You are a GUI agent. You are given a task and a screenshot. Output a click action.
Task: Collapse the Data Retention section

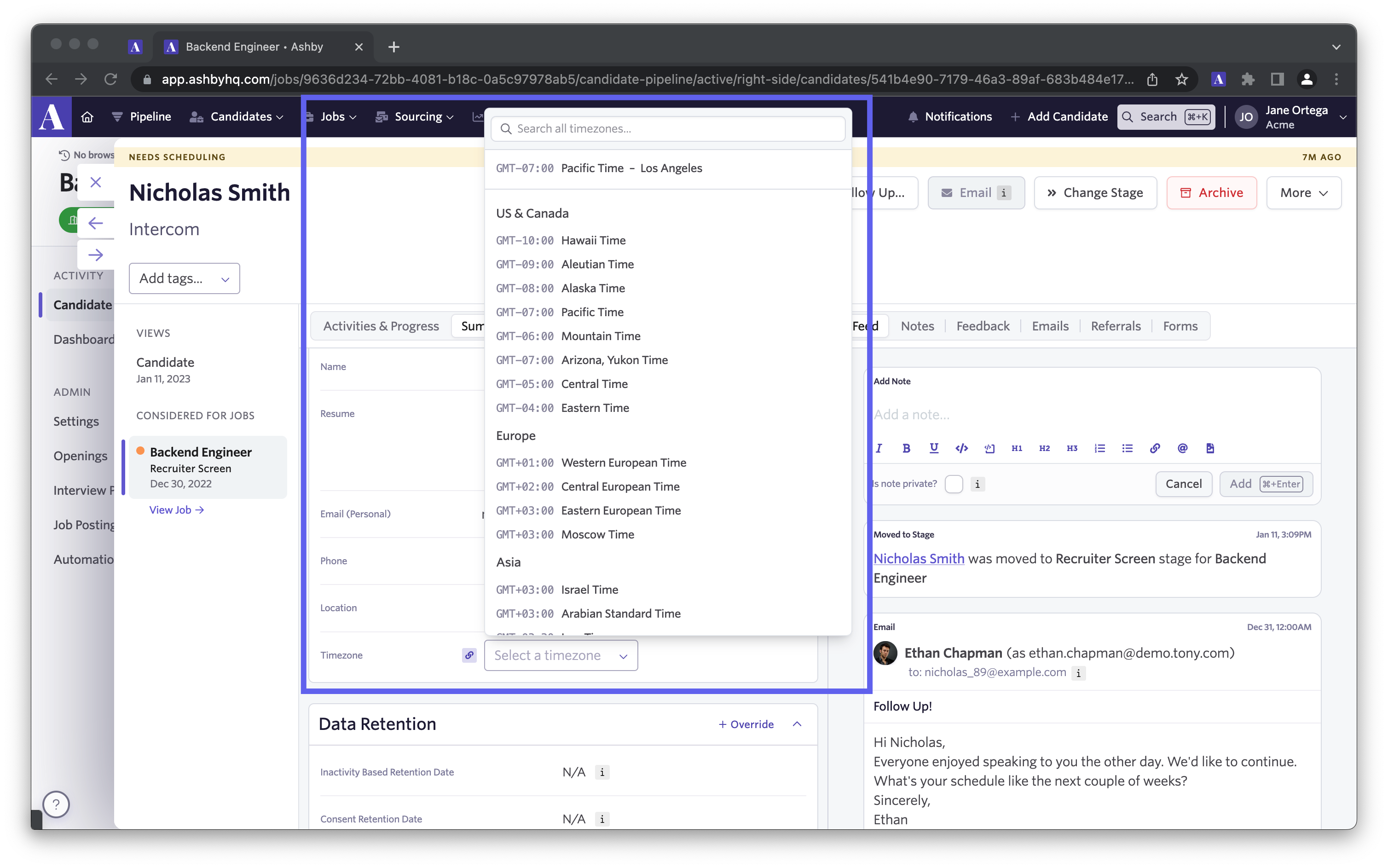point(797,724)
